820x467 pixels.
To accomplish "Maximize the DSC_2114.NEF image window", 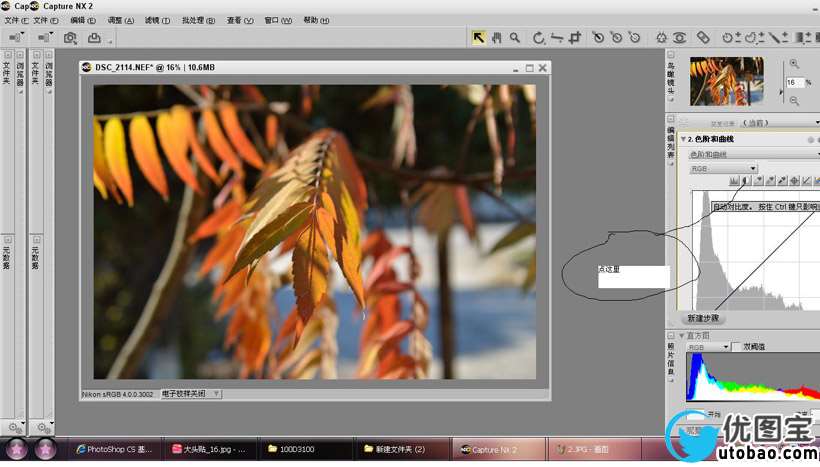I will (x=529, y=68).
